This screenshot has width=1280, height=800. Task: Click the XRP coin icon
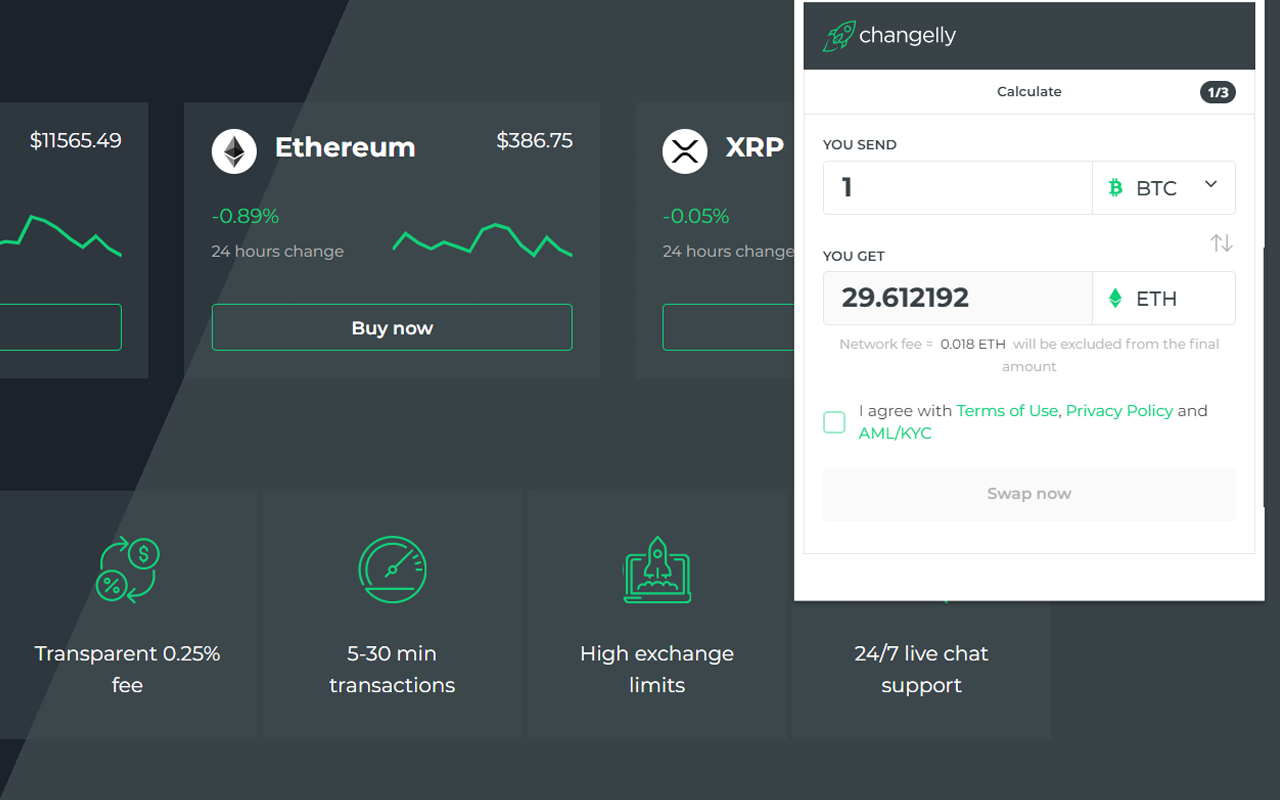[x=685, y=151]
